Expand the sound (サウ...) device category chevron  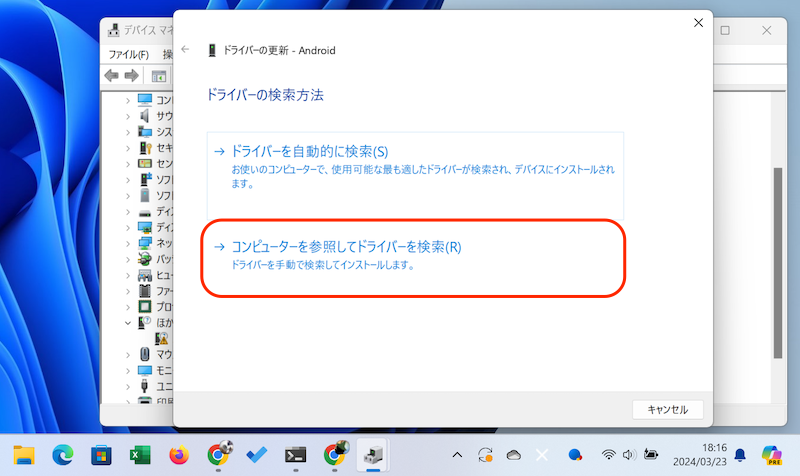[127, 116]
